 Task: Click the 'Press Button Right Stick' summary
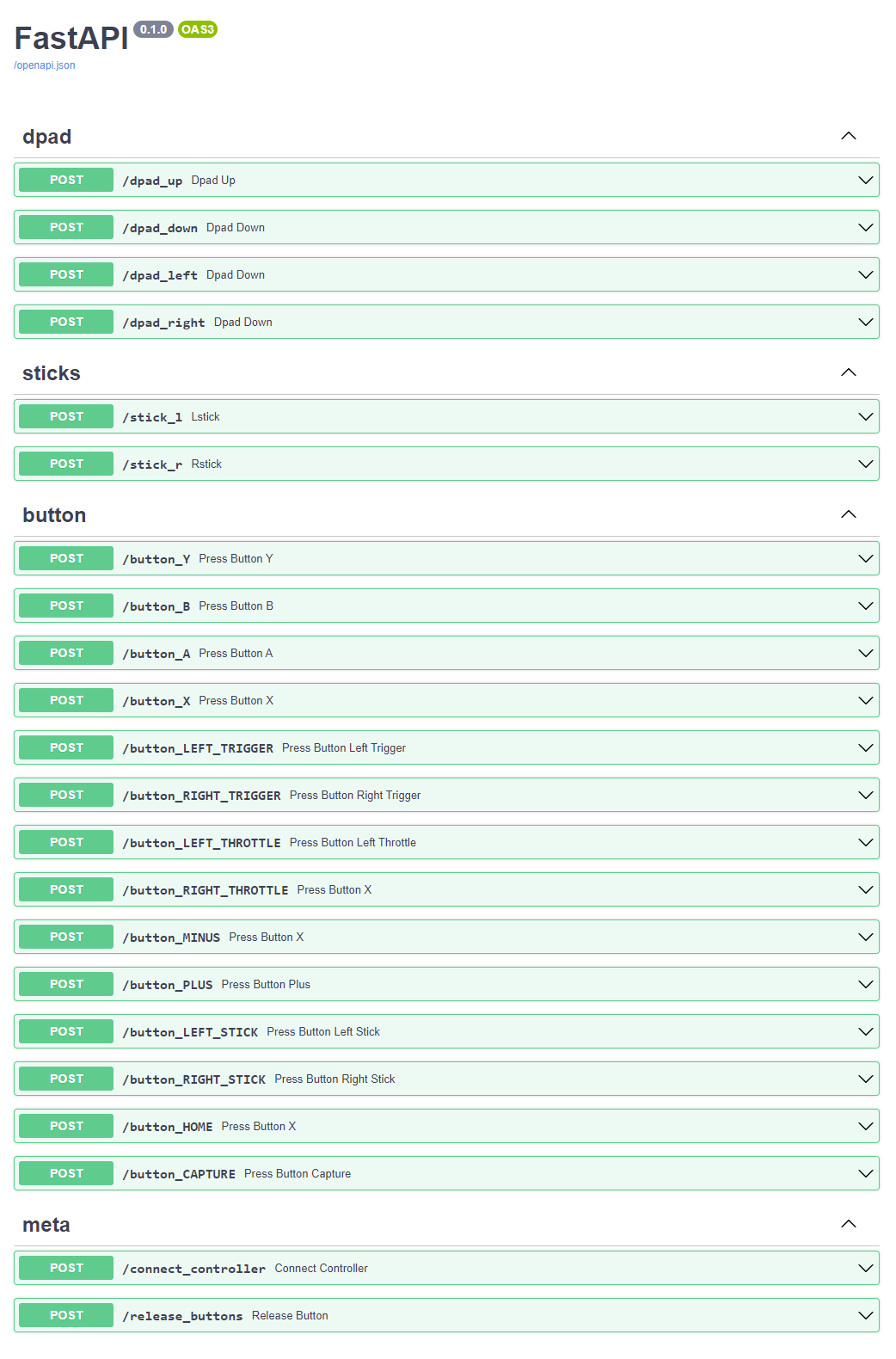click(334, 1079)
